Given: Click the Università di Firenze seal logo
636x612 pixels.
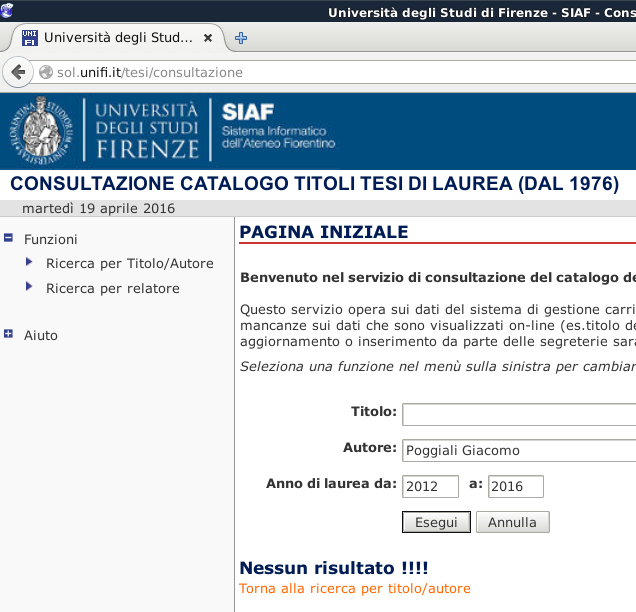Looking at the screenshot, I should click(x=41, y=129).
